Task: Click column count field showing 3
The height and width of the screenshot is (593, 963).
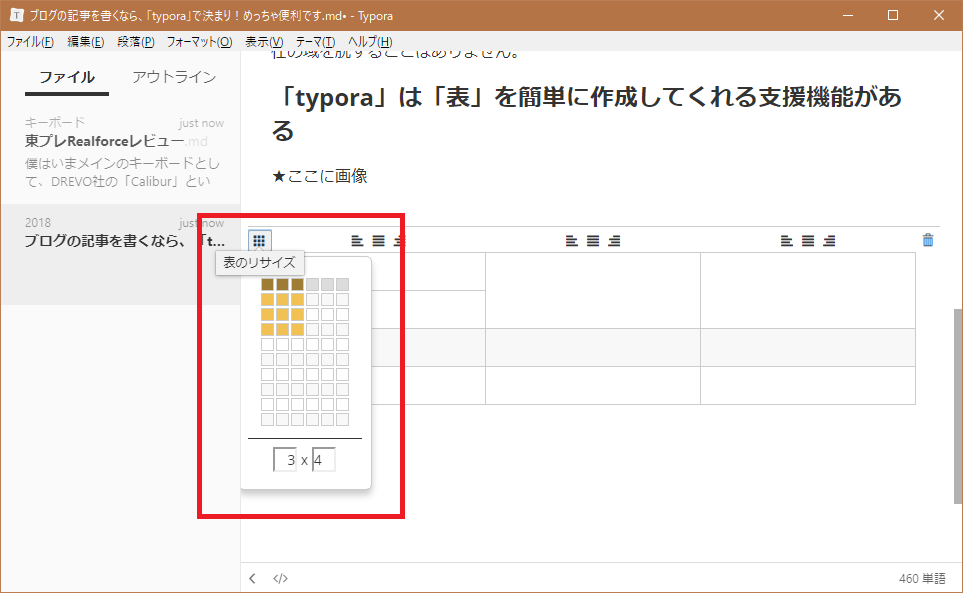Action: (x=285, y=460)
